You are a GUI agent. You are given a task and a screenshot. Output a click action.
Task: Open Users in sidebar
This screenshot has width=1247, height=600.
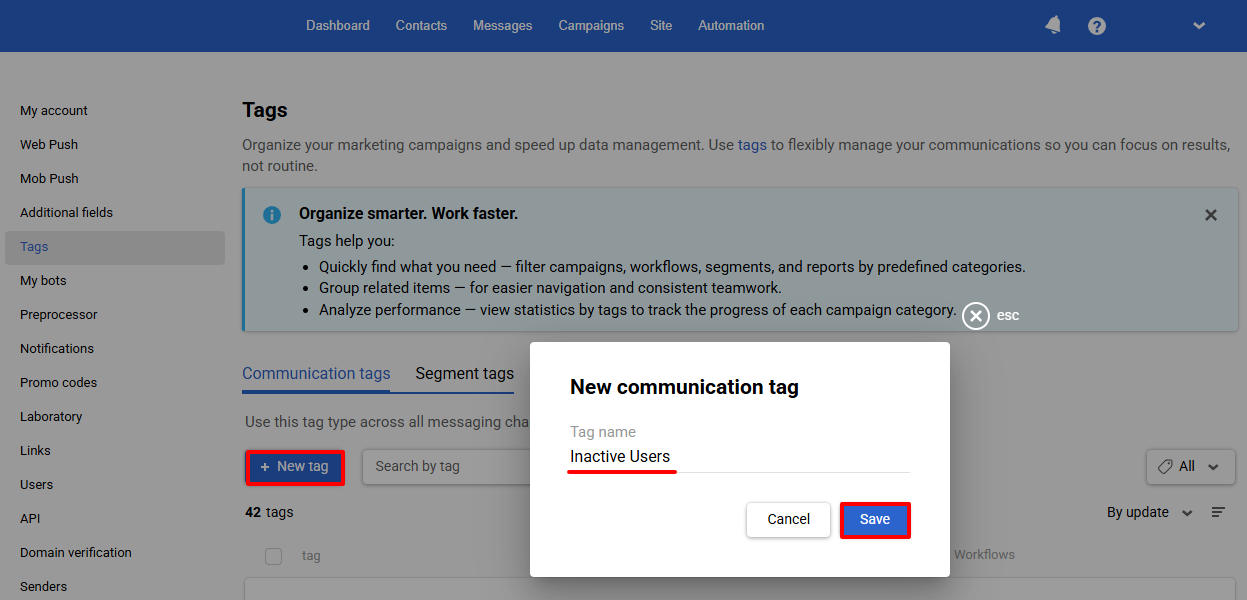pos(37,485)
